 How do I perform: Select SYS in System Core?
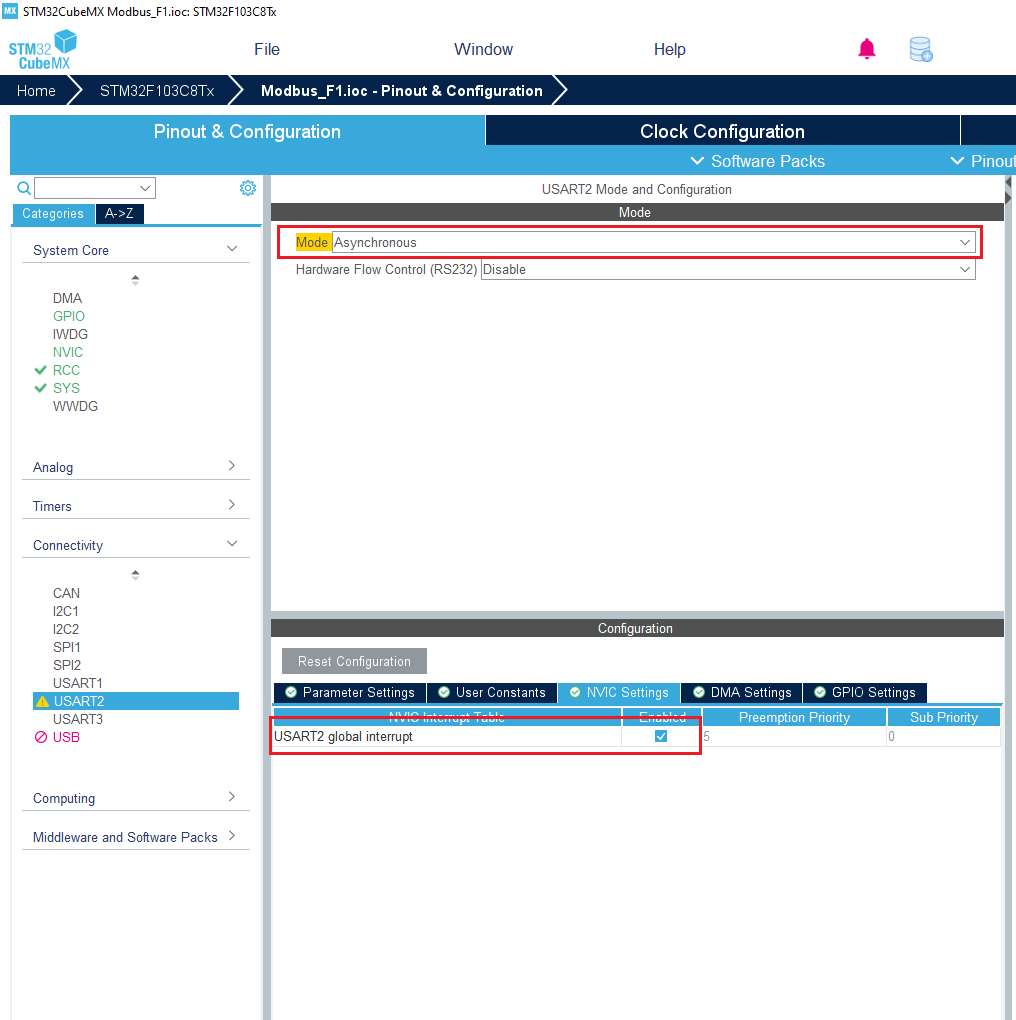click(x=66, y=388)
